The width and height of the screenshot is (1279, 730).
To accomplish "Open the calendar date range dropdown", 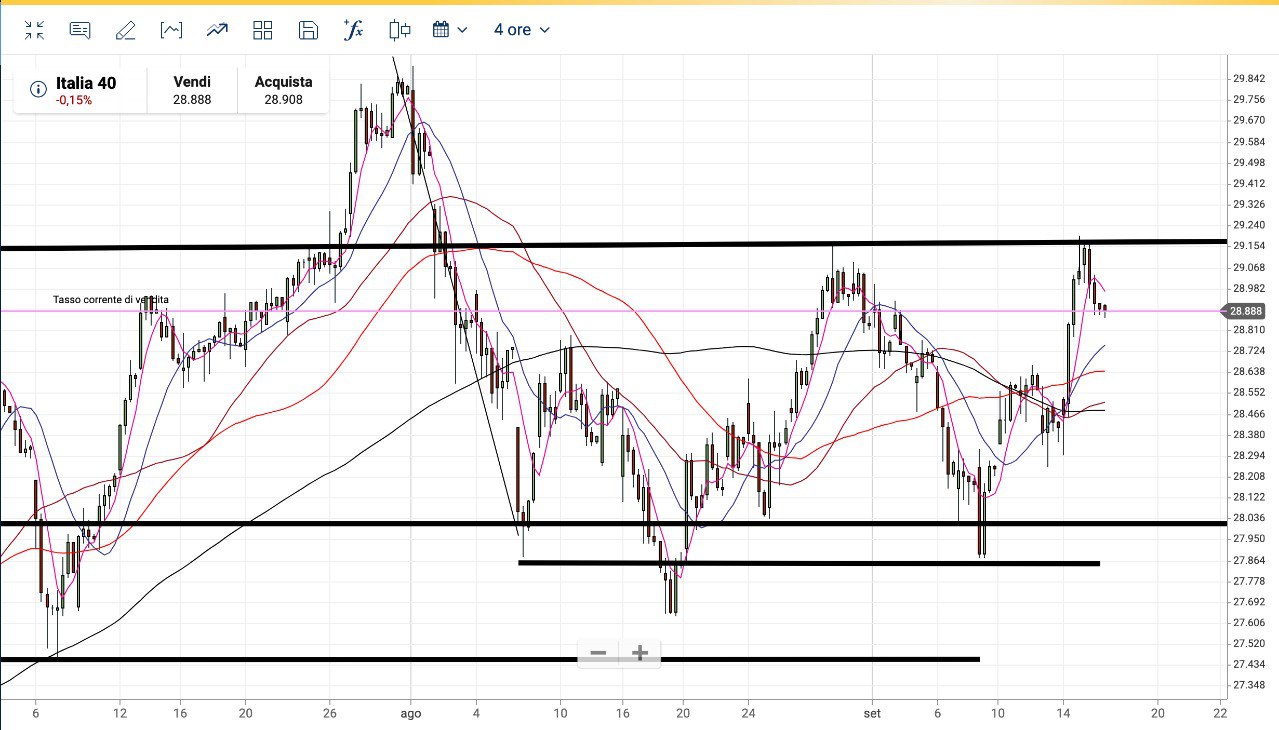I will coord(450,30).
